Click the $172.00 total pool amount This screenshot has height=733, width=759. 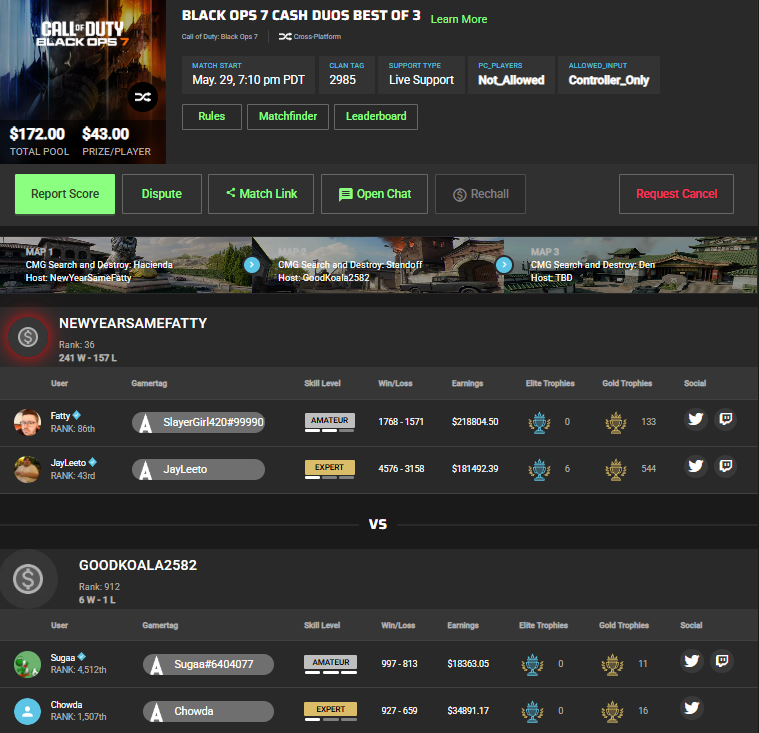(x=37, y=134)
